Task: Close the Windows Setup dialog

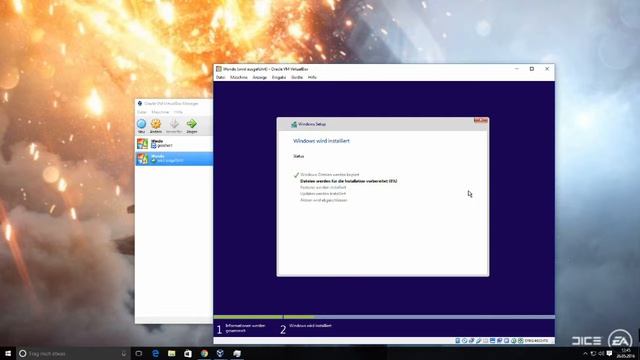Action: [x=481, y=120]
